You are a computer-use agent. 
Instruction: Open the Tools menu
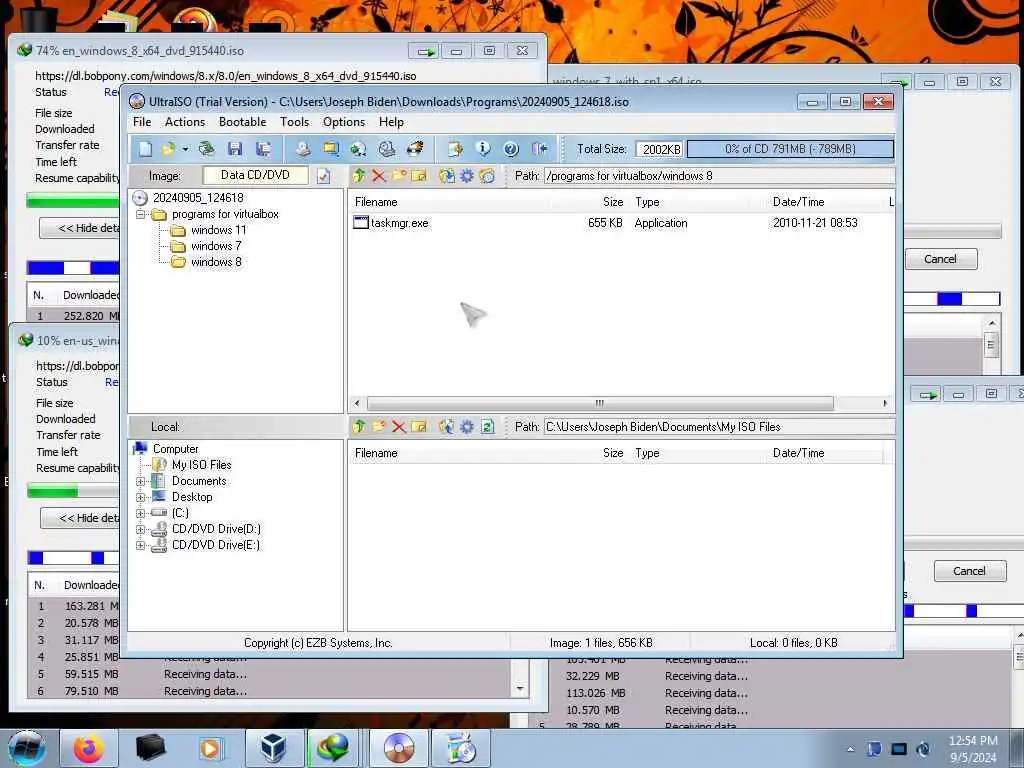pyautogui.click(x=295, y=122)
